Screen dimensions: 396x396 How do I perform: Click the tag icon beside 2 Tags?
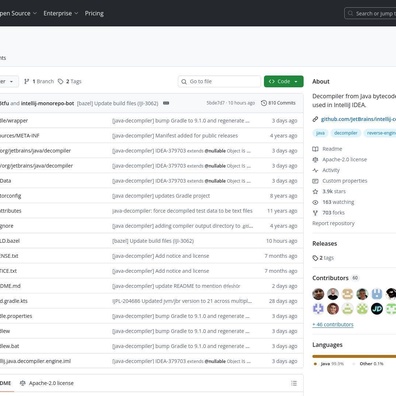point(60,81)
